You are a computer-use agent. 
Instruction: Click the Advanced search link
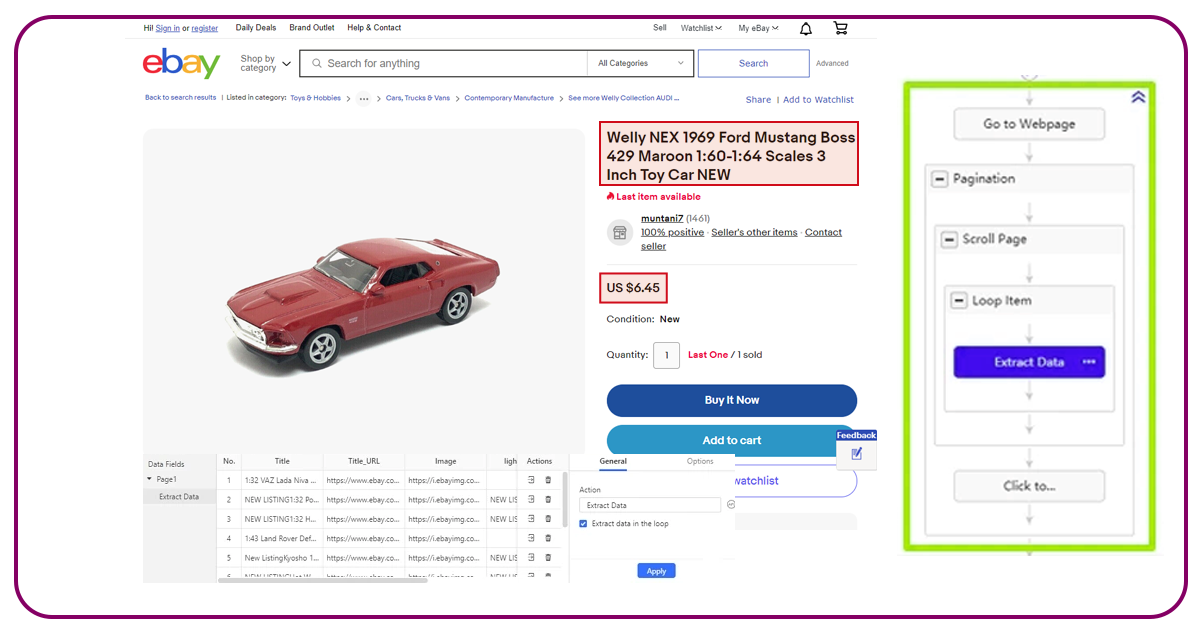(x=832, y=63)
